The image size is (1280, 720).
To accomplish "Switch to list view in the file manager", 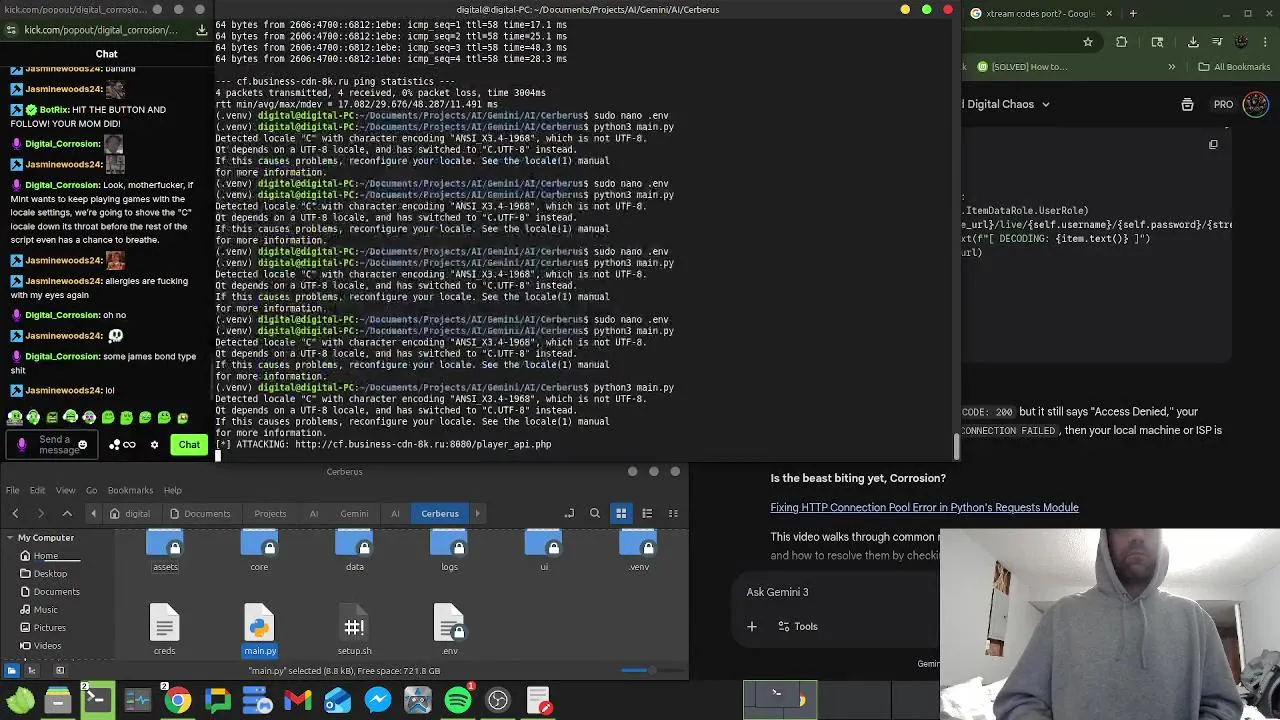I will (x=647, y=513).
